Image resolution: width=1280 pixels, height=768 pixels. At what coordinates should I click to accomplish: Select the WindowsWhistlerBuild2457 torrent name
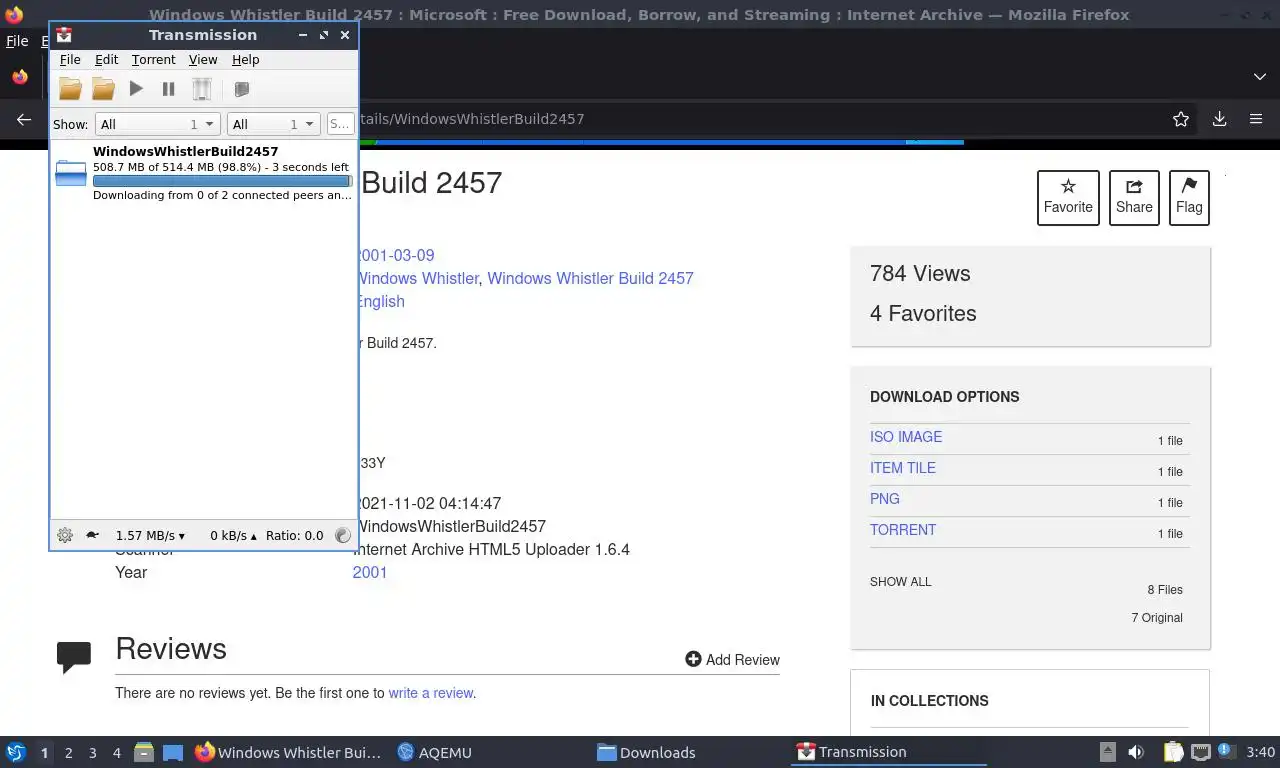point(185,152)
